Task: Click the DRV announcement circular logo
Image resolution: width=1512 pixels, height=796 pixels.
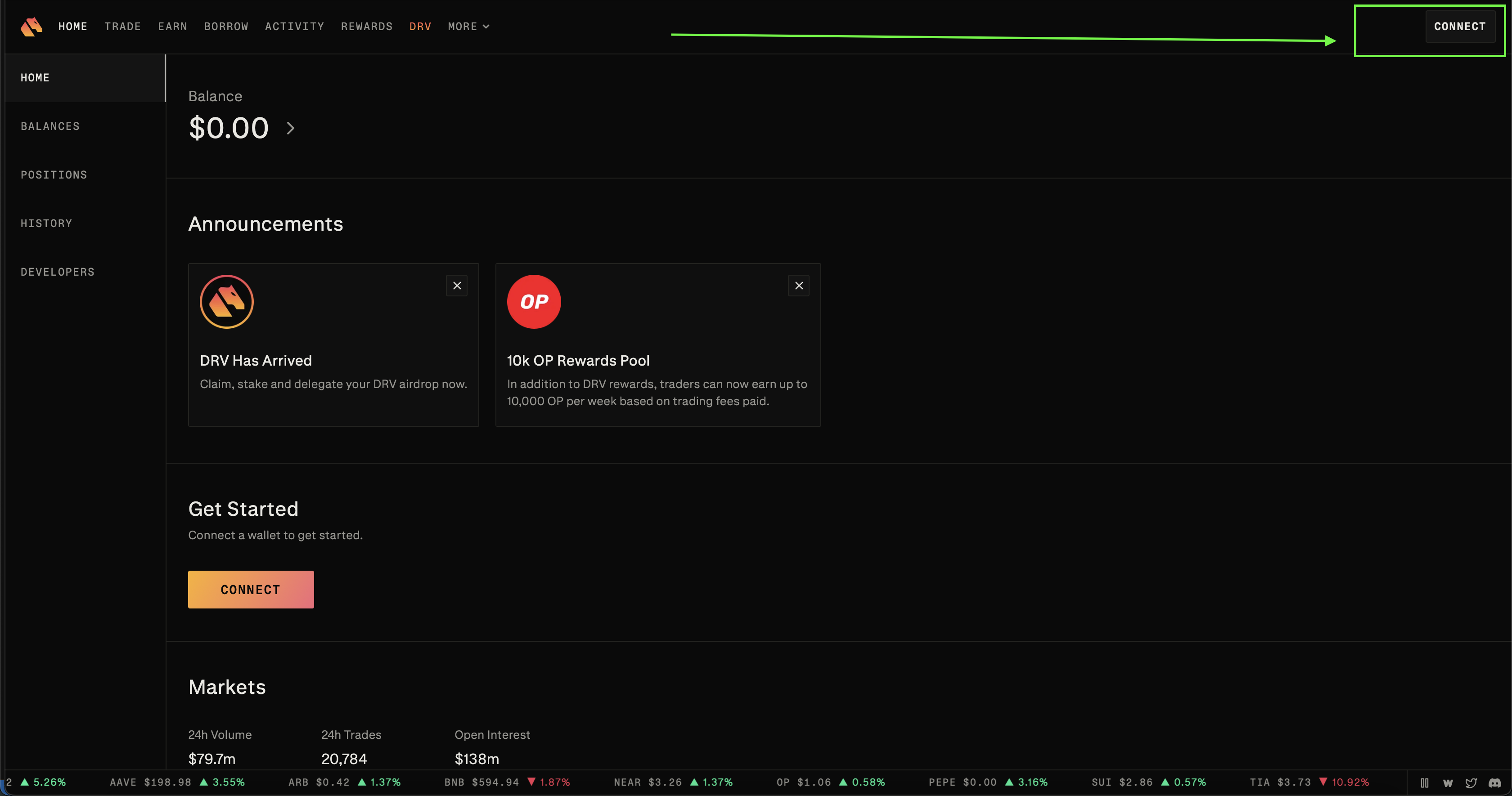Action: point(226,301)
